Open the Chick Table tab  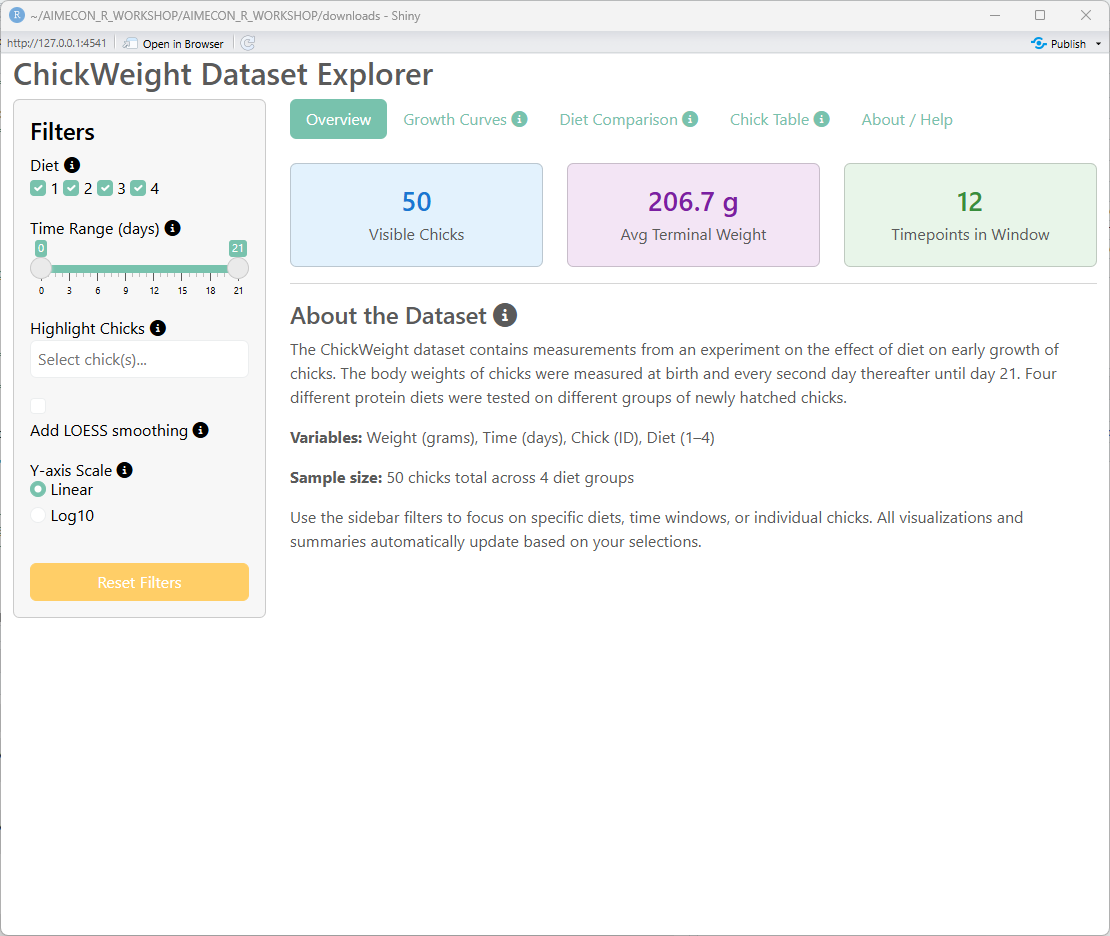click(x=769, y=119)
